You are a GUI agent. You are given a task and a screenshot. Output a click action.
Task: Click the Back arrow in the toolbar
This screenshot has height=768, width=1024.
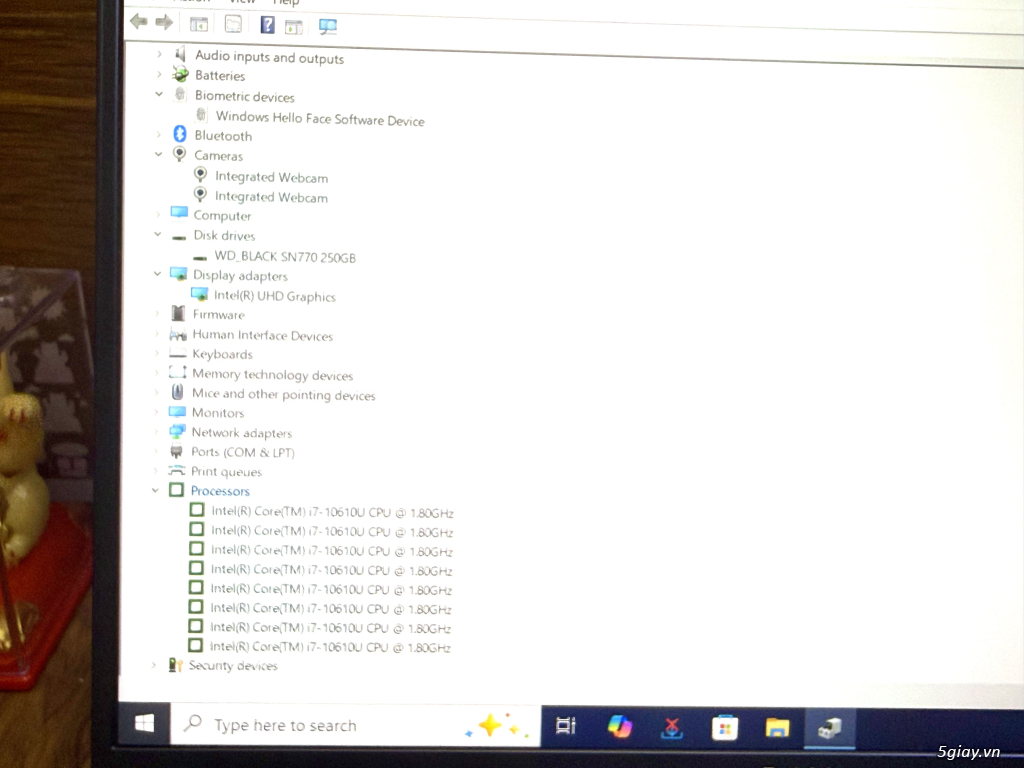(138, 22)
